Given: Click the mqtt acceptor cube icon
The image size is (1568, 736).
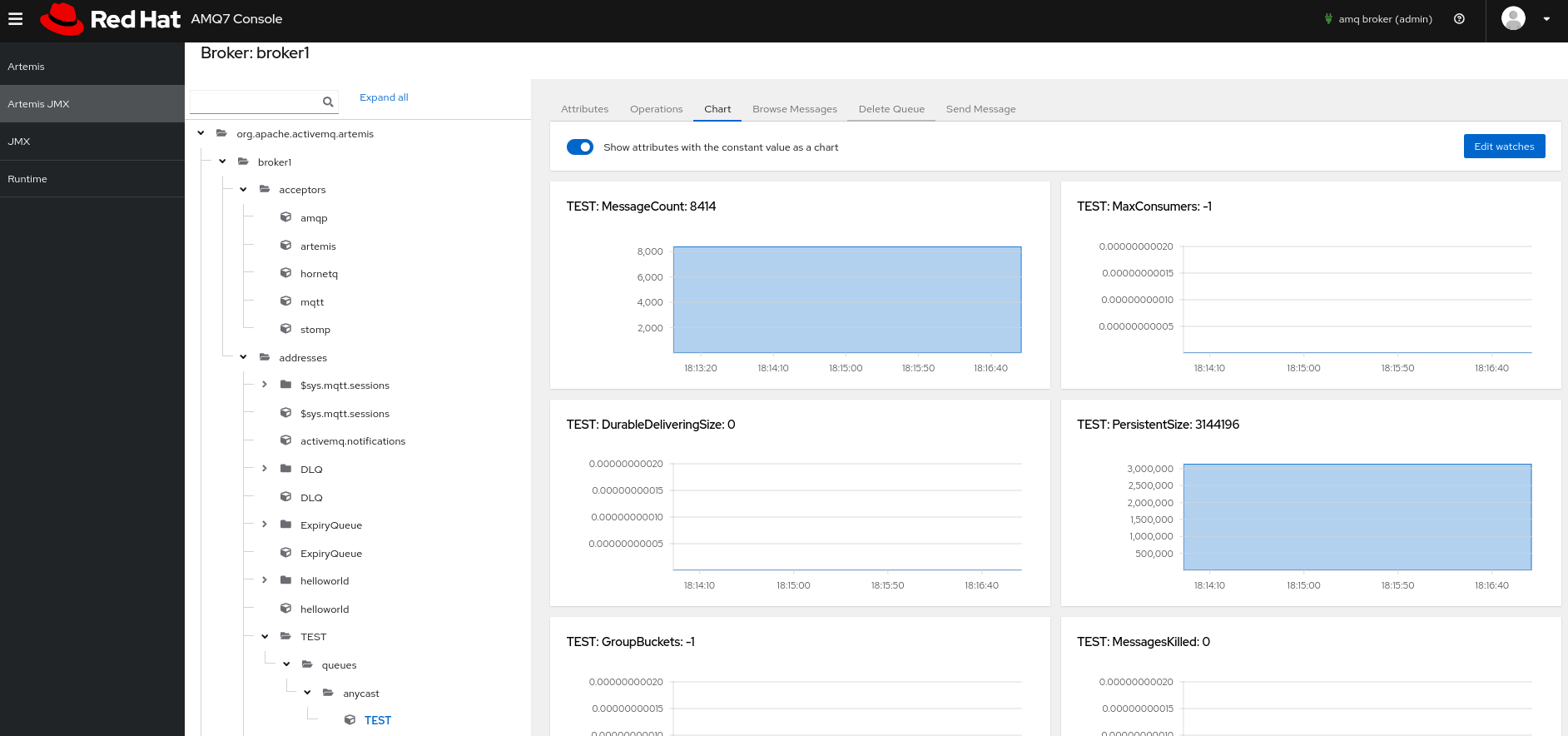Looking at the screenshot, I should (285, 301).
